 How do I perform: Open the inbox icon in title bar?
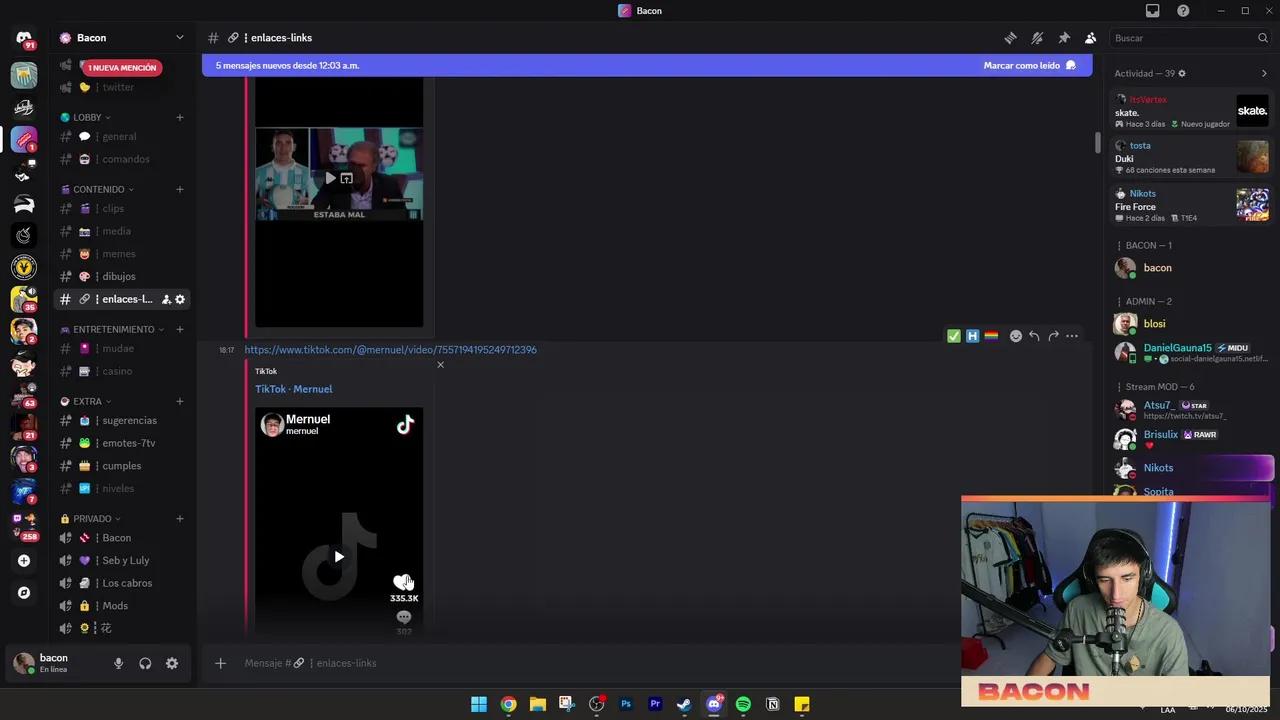[1153, 11]
